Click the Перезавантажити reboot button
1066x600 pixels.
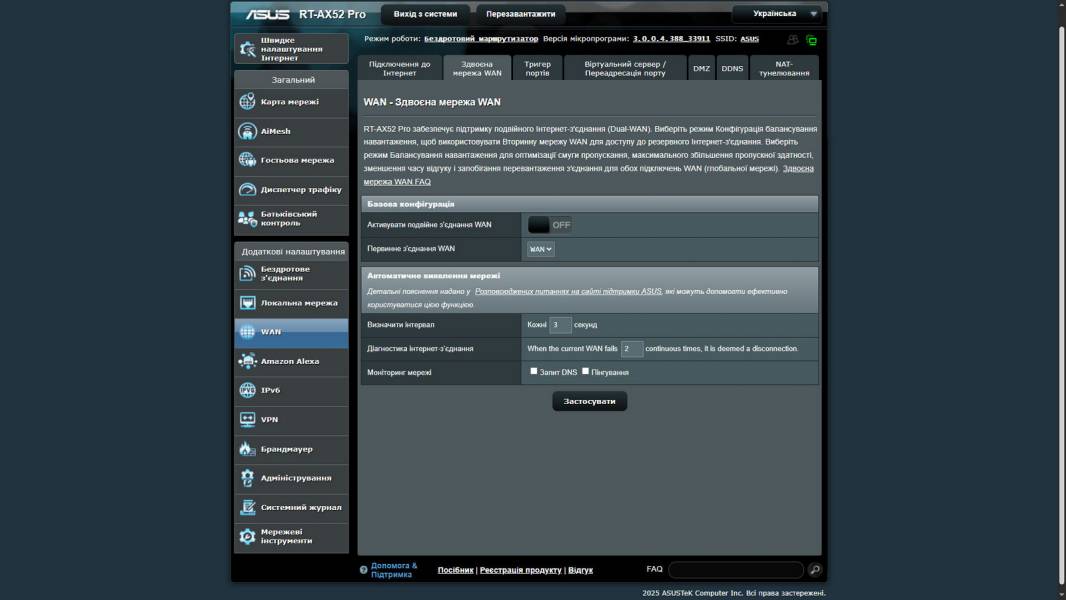coord(520,14)
